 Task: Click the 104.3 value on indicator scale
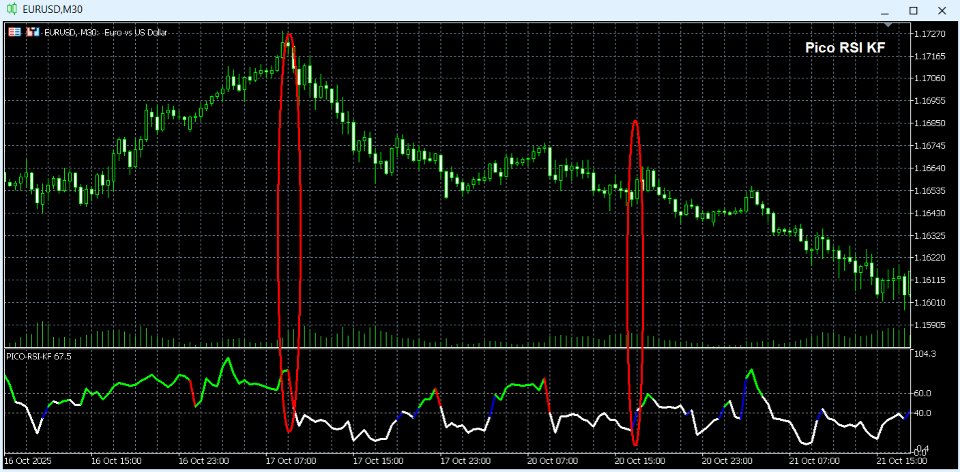[x=924, y=354]
